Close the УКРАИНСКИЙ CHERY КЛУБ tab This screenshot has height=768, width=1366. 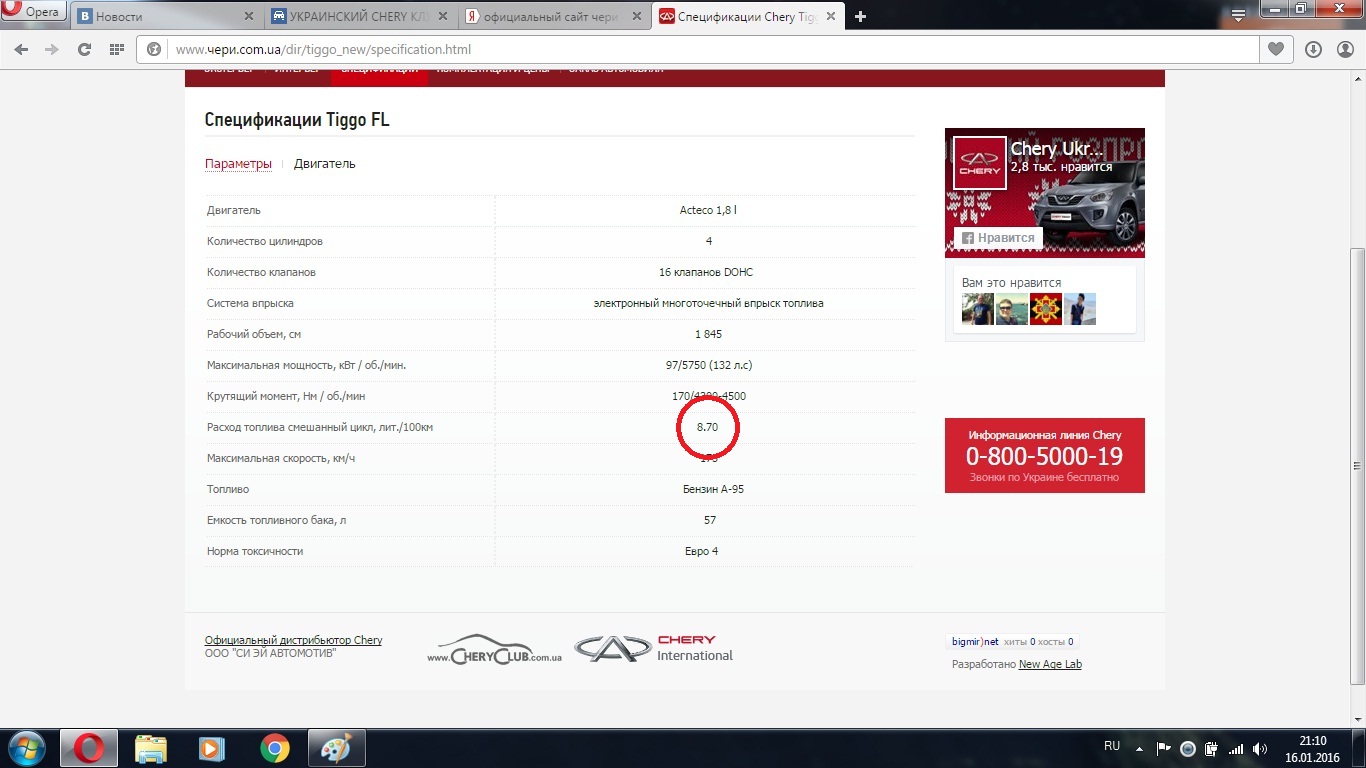(x=442, y=17)
